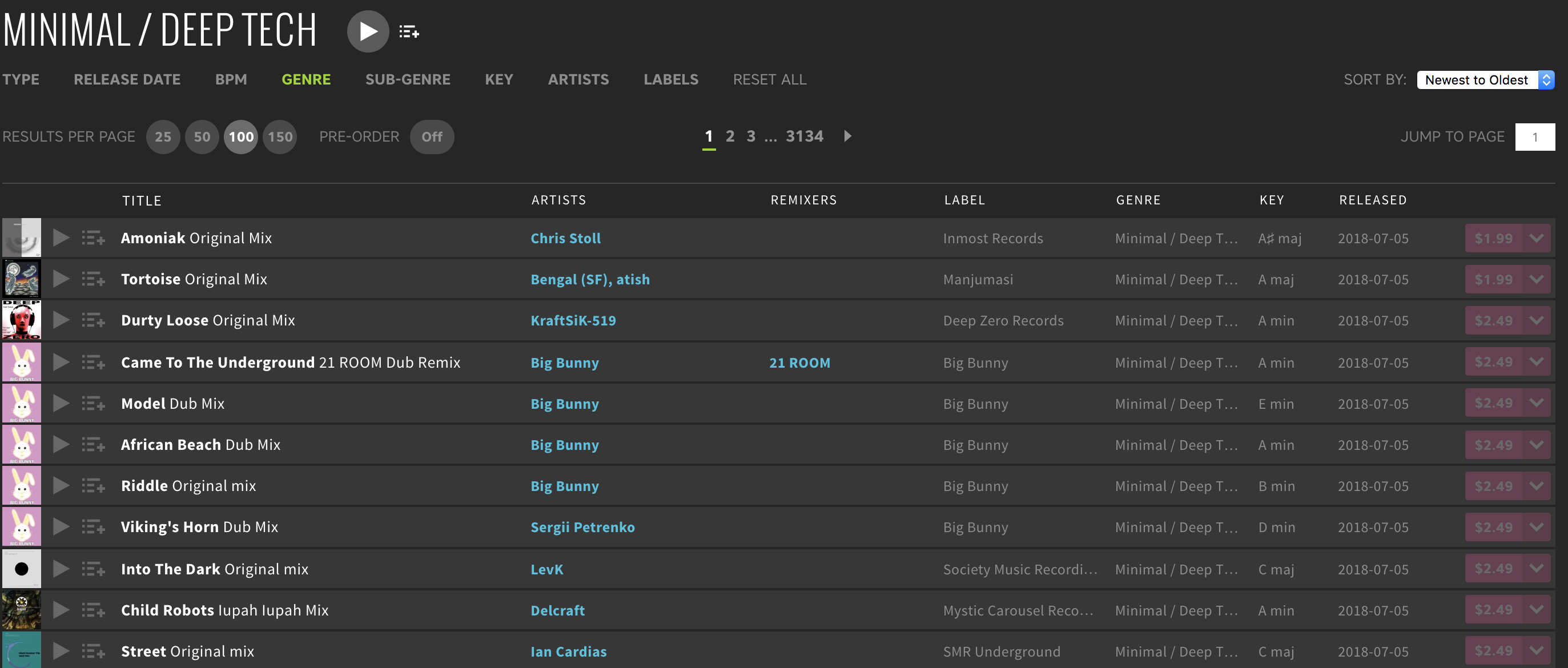The height and width of the screenshot is (668, 1568).
Task: Expand purchase options arrow for Model Dub Mix
Action: point(1537,403)
